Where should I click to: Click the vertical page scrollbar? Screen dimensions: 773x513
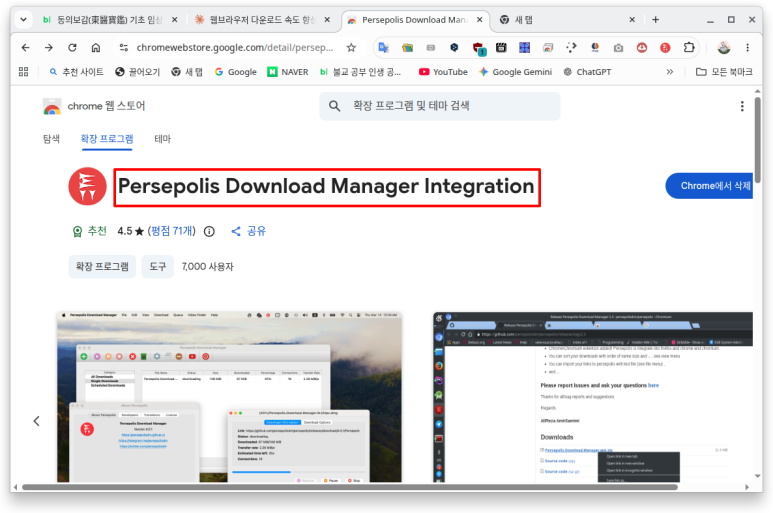(757, 139)
